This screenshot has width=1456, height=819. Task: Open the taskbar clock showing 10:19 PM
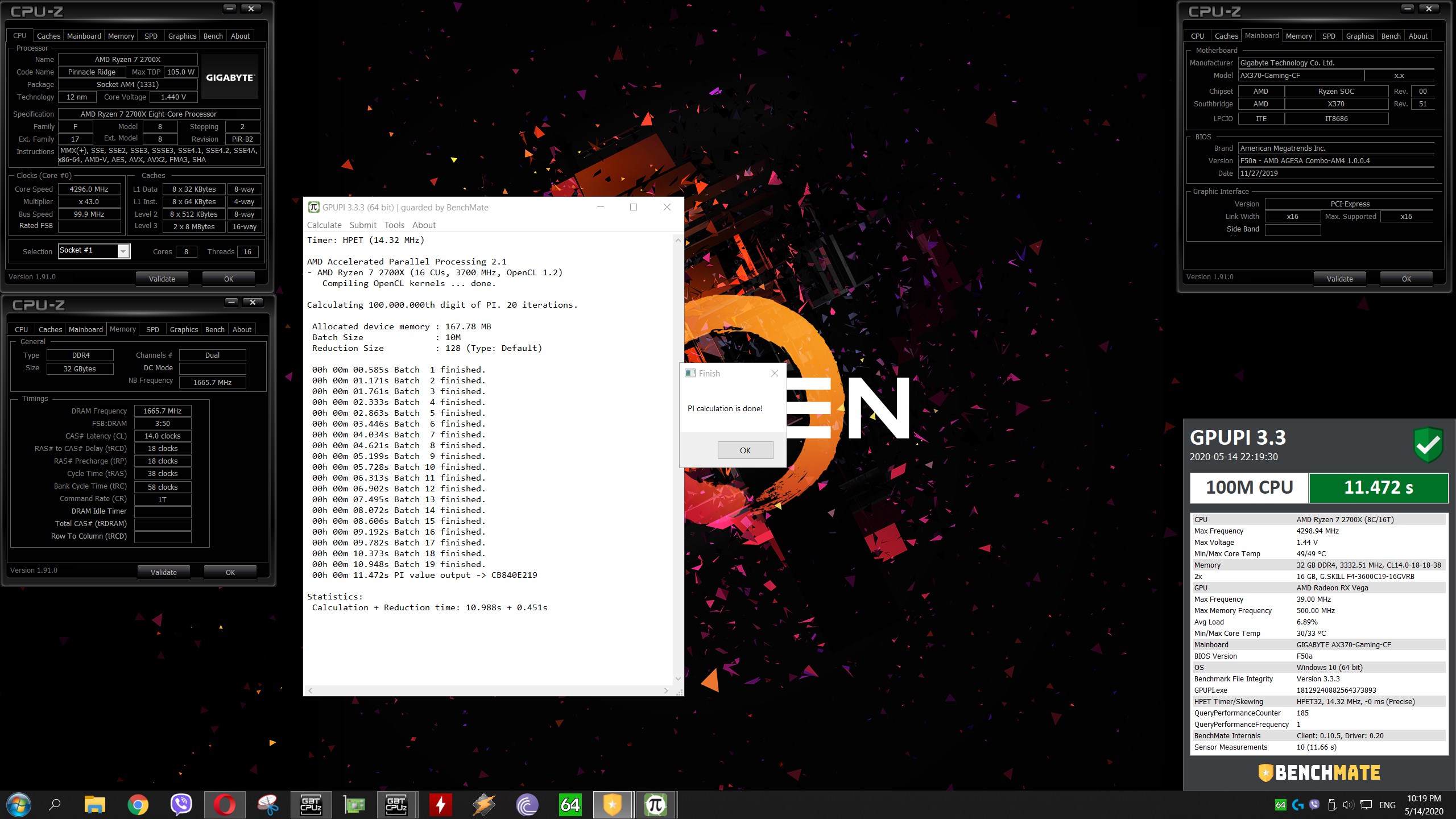(x=1424, y=805)
